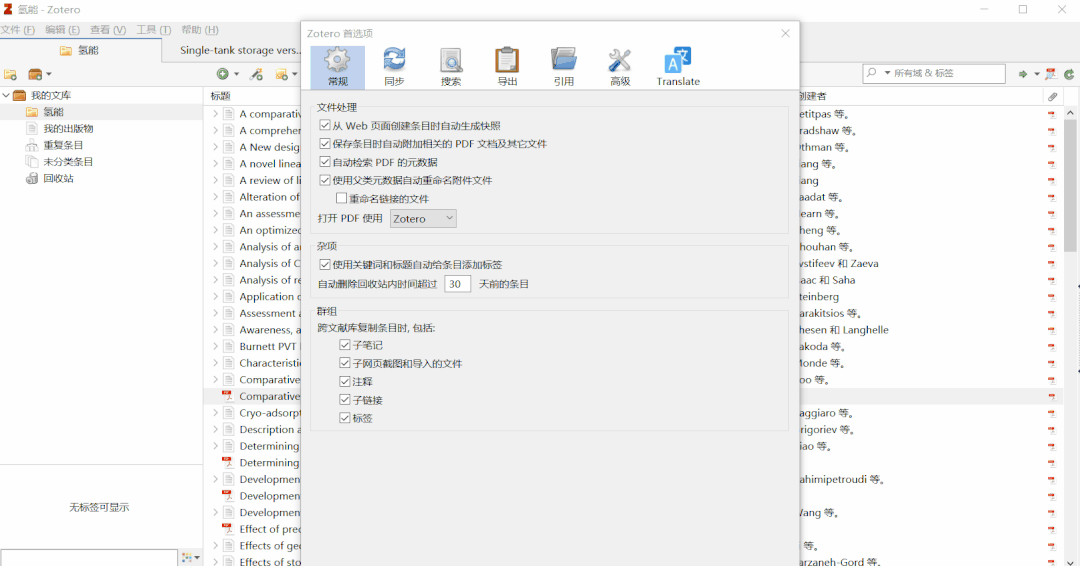
Task: Toggle auto snapshot from Web pages checkbox
Action: 325,125
